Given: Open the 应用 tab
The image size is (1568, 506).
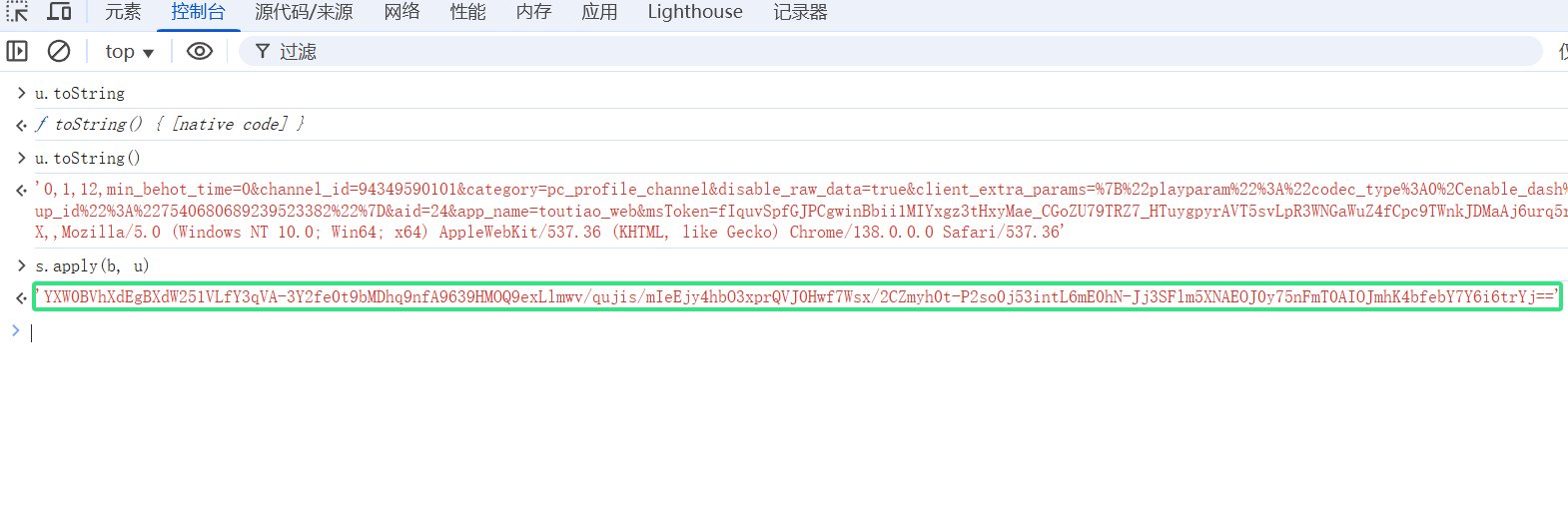Looking at the screenshot, I should tap(599, 12).
